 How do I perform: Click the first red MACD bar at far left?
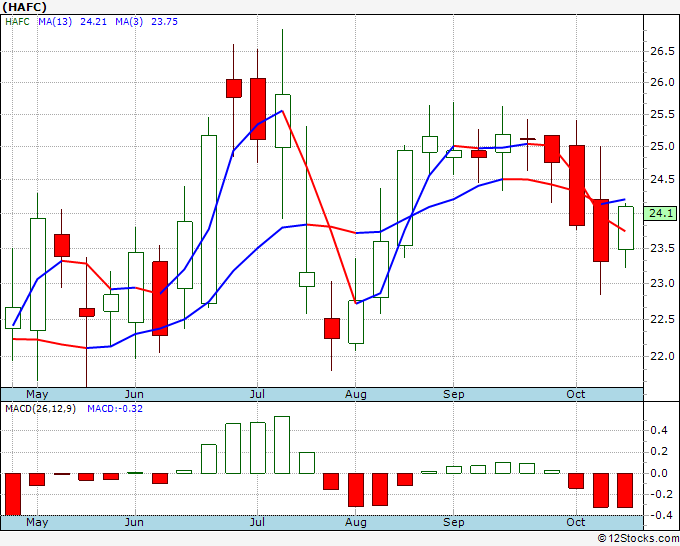[13, 494]
